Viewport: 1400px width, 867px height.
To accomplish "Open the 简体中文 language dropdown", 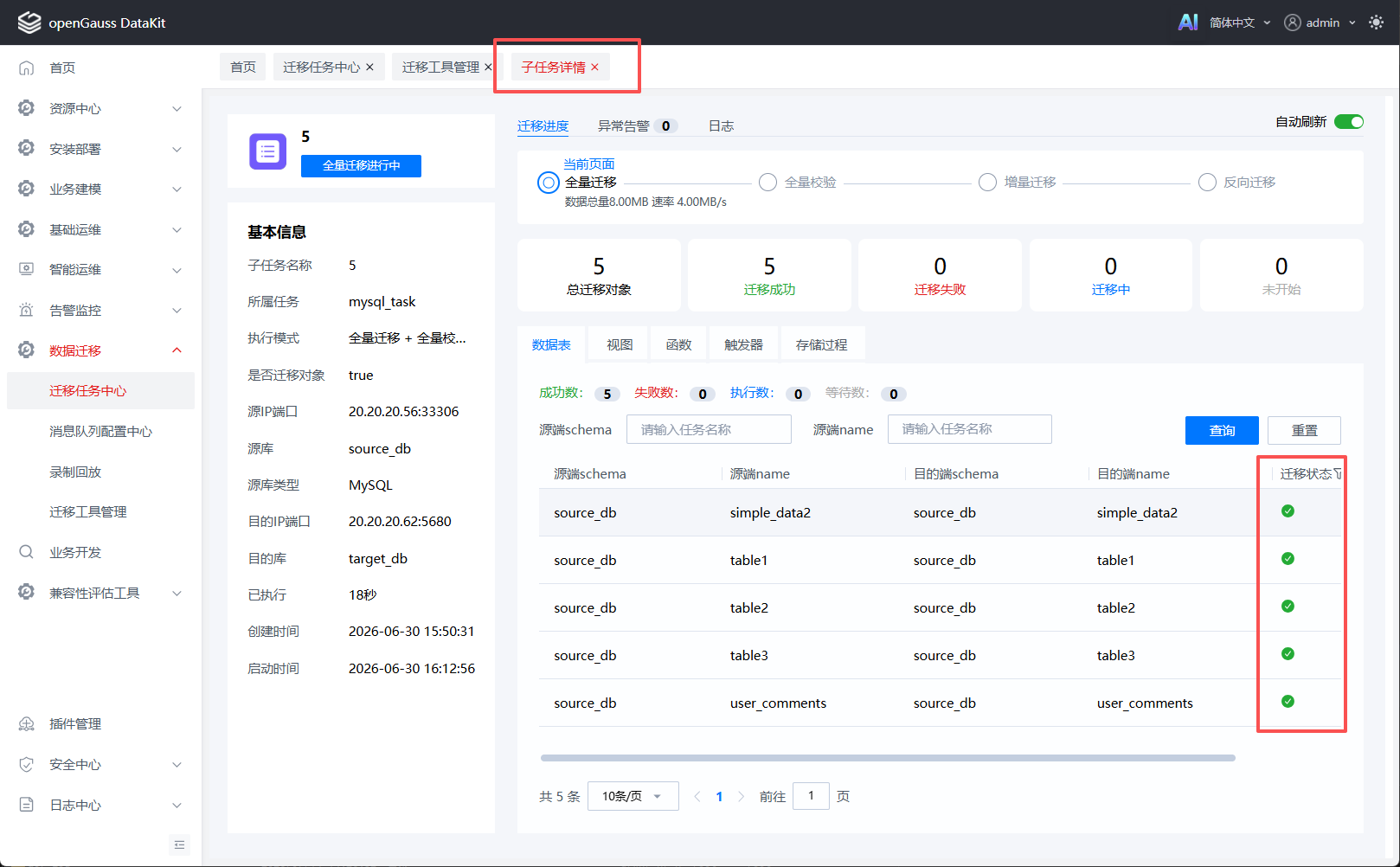I will point(1240,22).
